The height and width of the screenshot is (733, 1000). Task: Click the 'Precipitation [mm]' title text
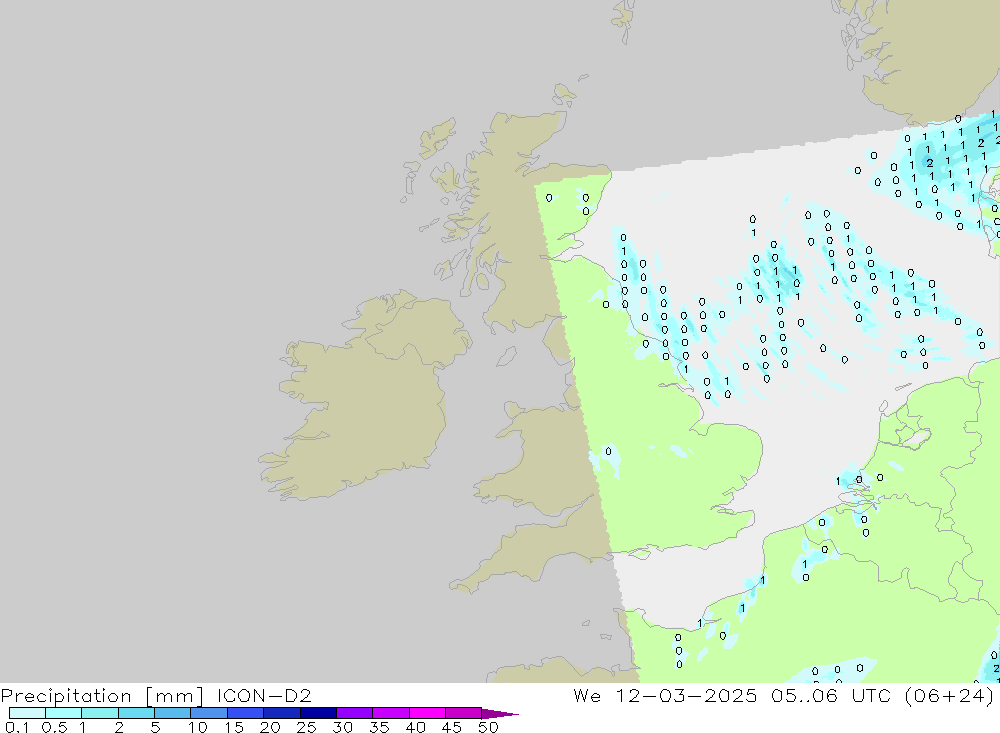[x=102, y=696]
